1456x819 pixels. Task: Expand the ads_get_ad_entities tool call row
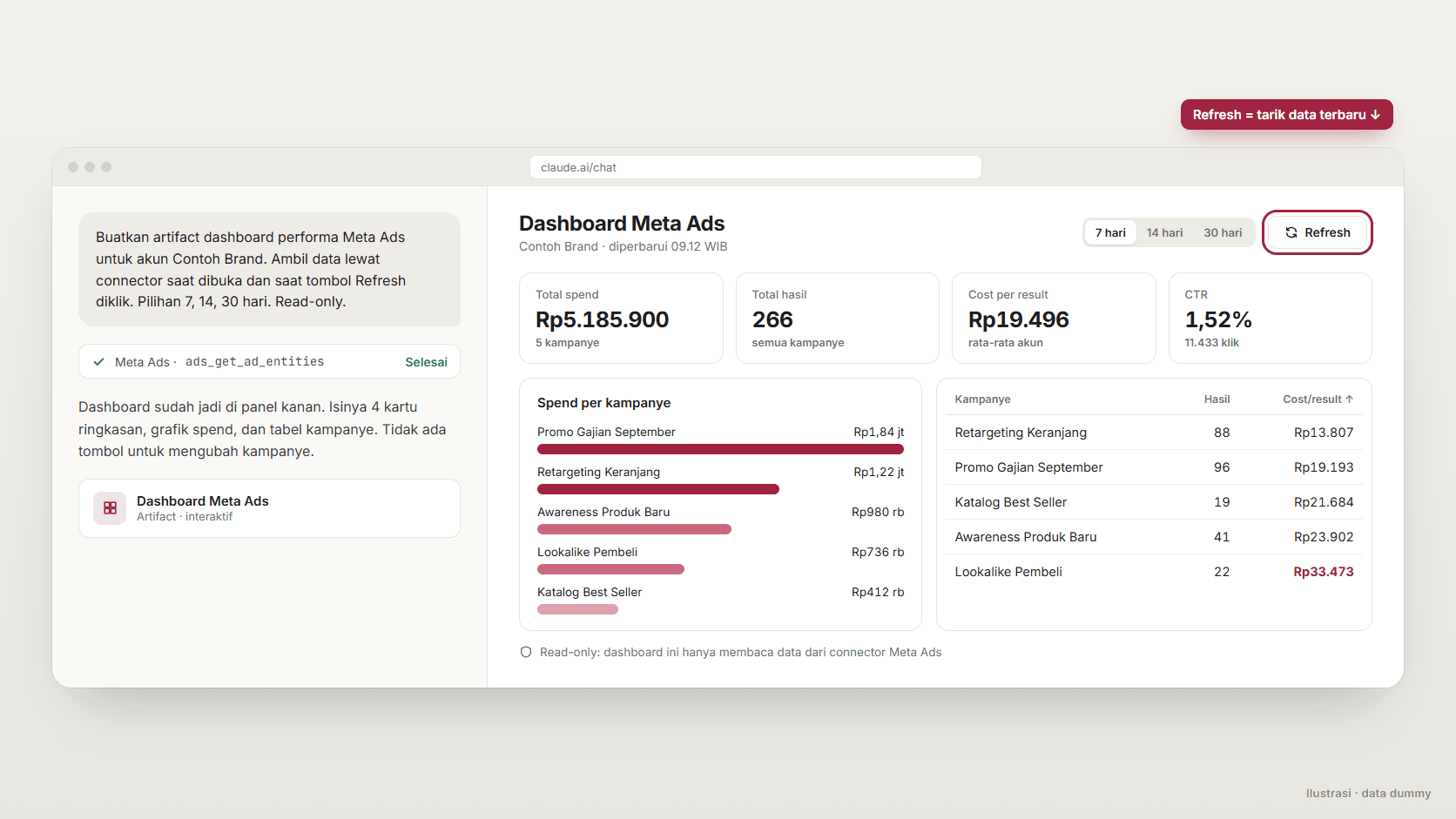pos(269,361)
